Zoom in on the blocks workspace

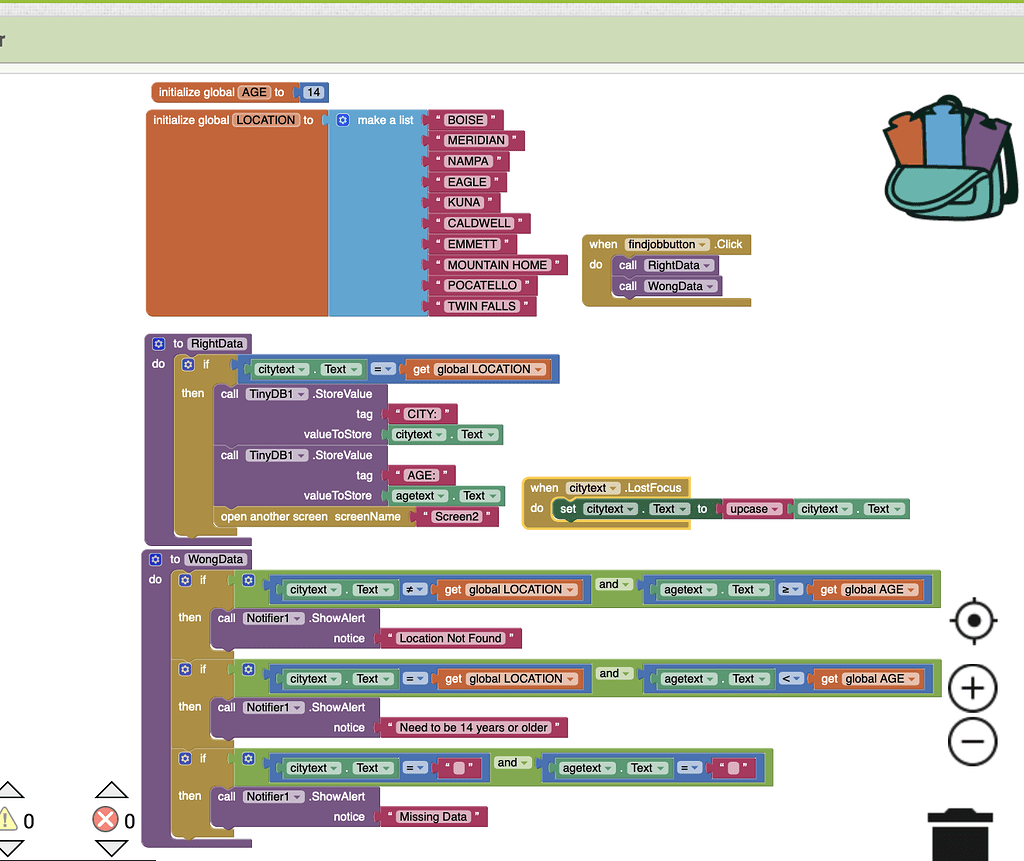[972, 688]
